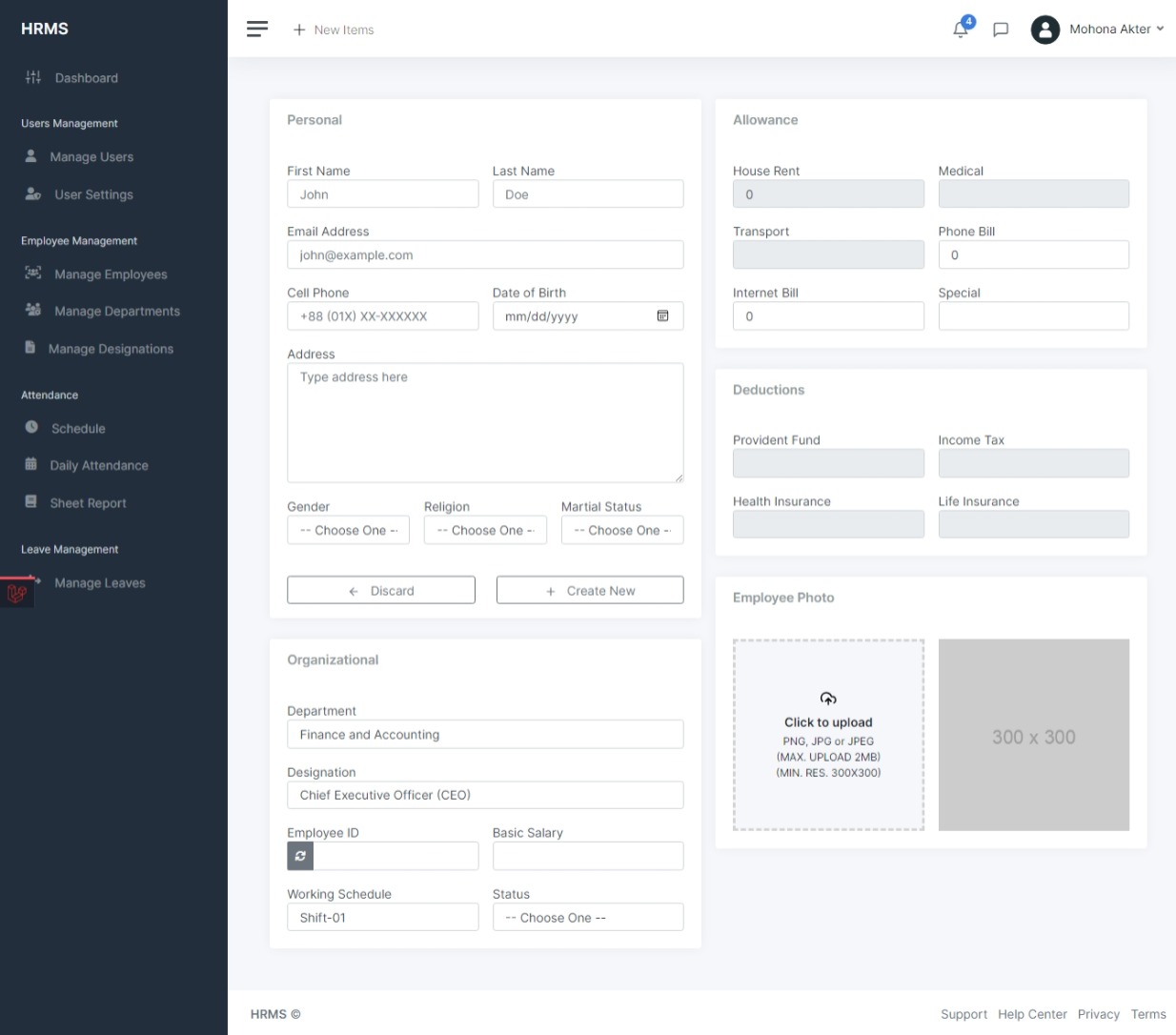Open the Department dropdown

[485, 734]
